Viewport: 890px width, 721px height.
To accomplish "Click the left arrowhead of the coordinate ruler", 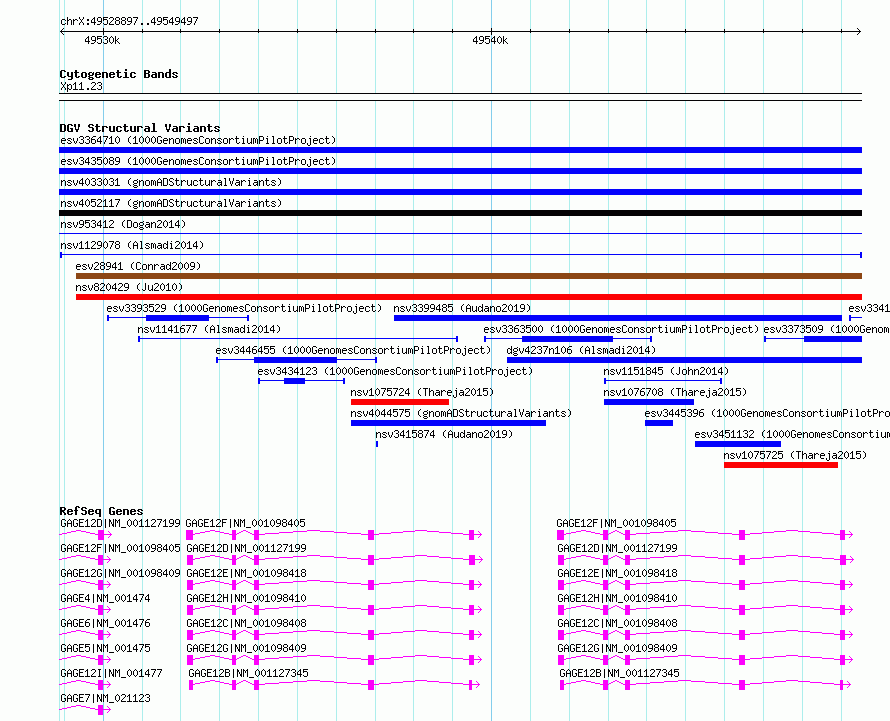I will tap(62, 32).
